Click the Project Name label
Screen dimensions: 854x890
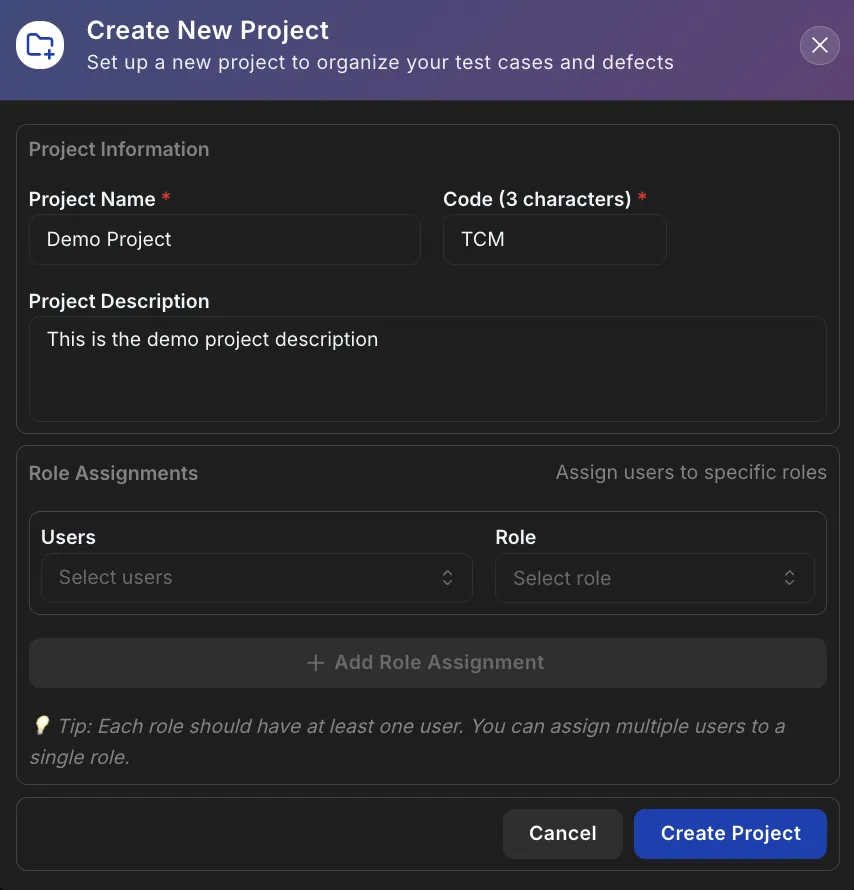pyautogui.click(x=92, y=199)
